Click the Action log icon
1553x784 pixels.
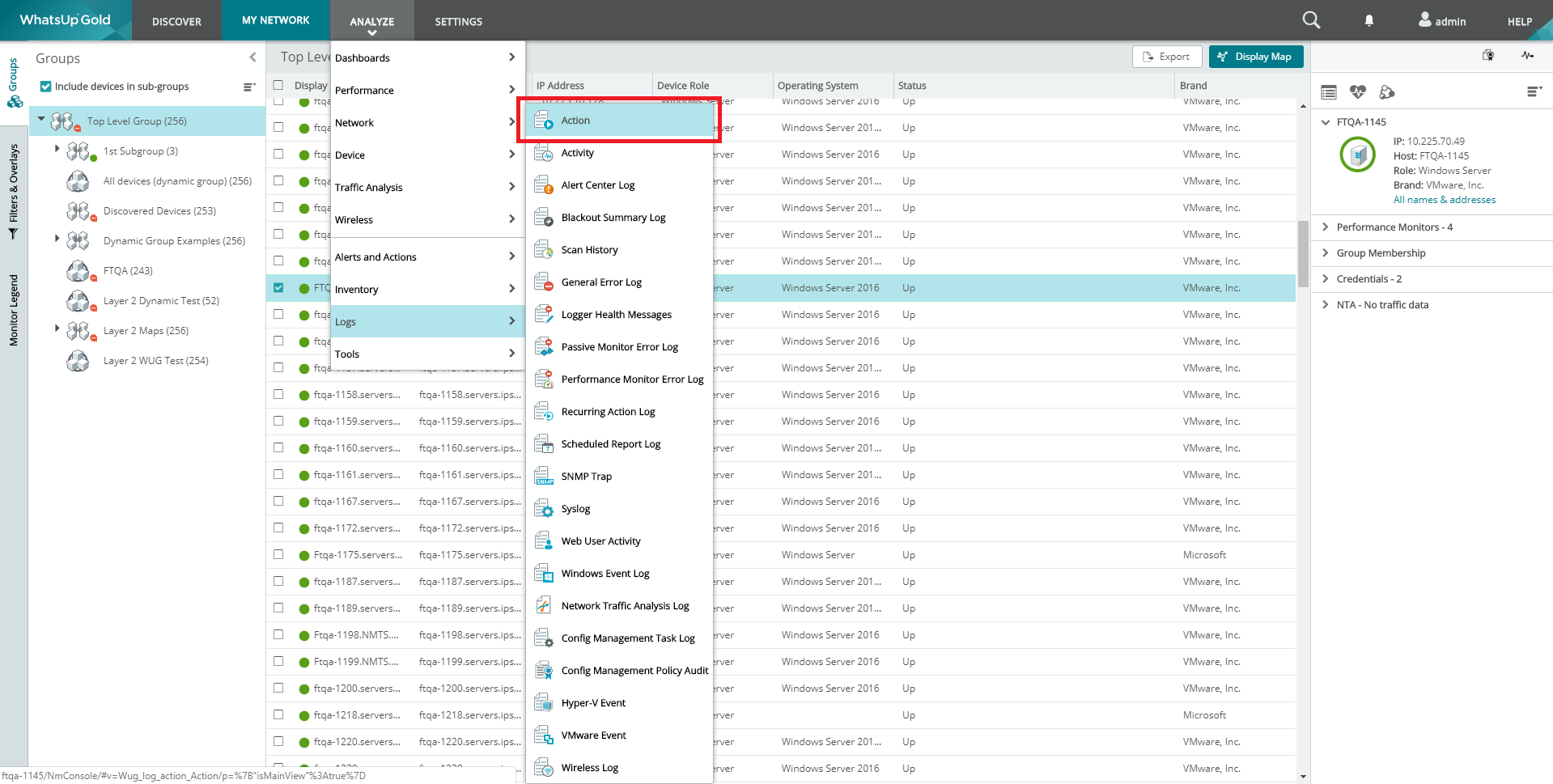pyautogui.click(x=544, y=121)
